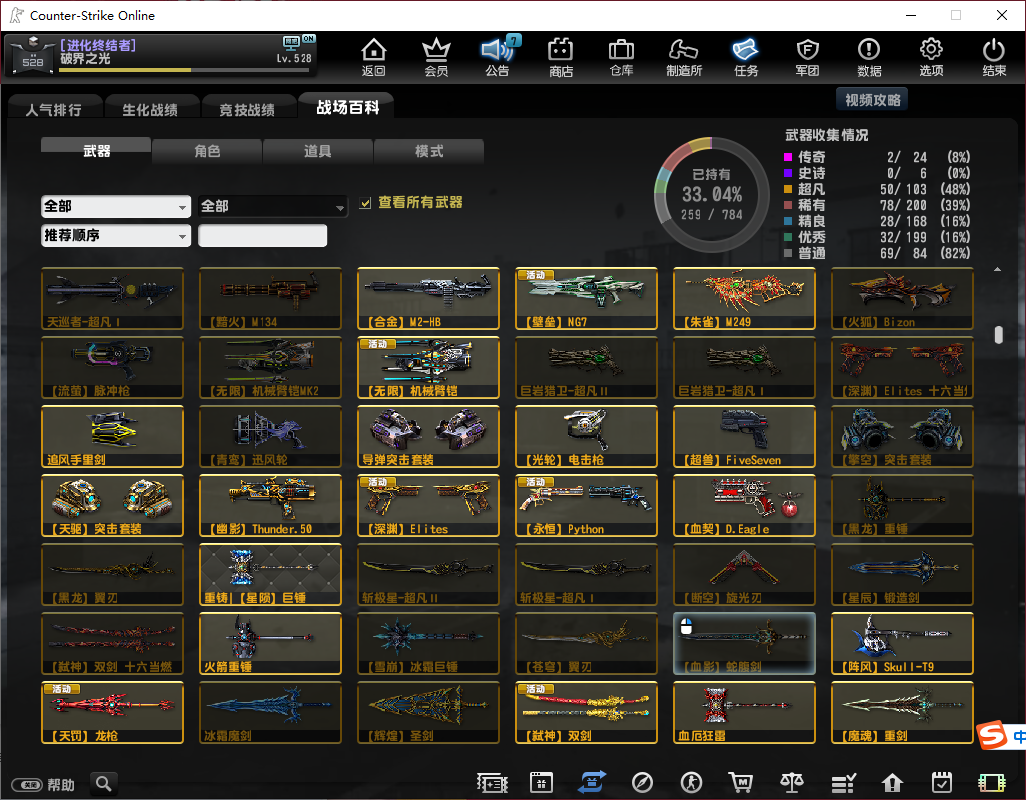The height and width of the screenshot is (800, 1026).
Task: Open the 会员 crown icon
Action: 436,57
